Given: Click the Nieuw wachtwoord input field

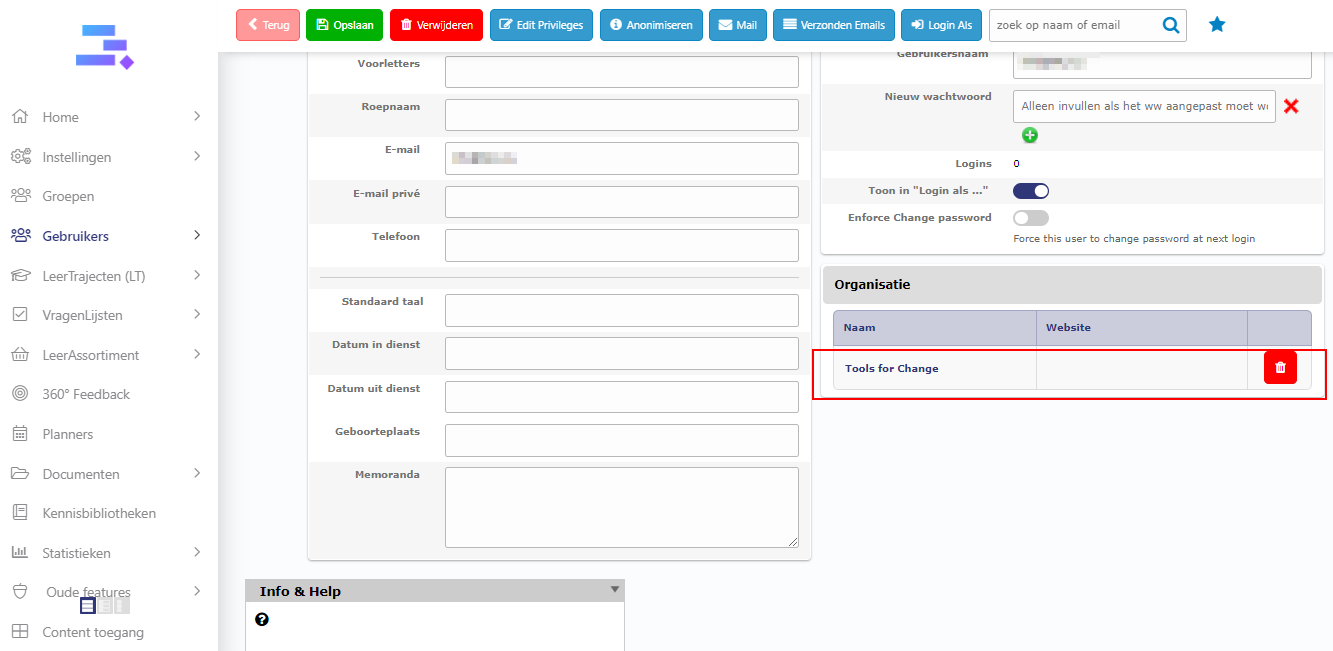Looking at the screenshot, I should [x=1144, y=106].
